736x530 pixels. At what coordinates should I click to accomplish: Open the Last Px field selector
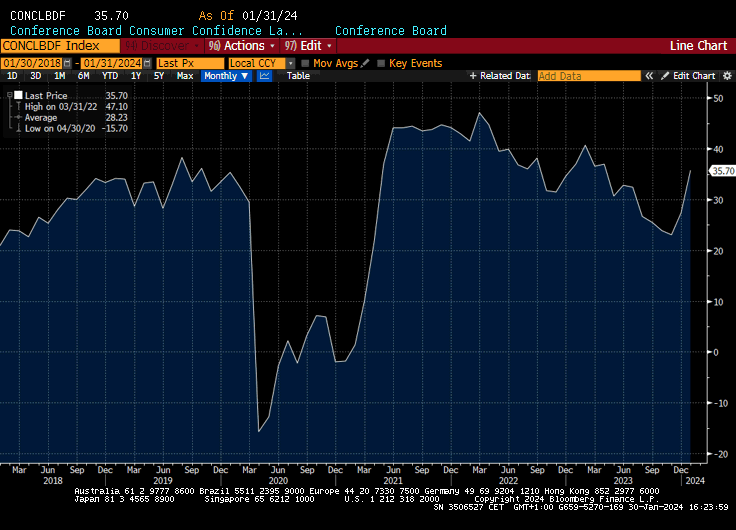point(190,63)
